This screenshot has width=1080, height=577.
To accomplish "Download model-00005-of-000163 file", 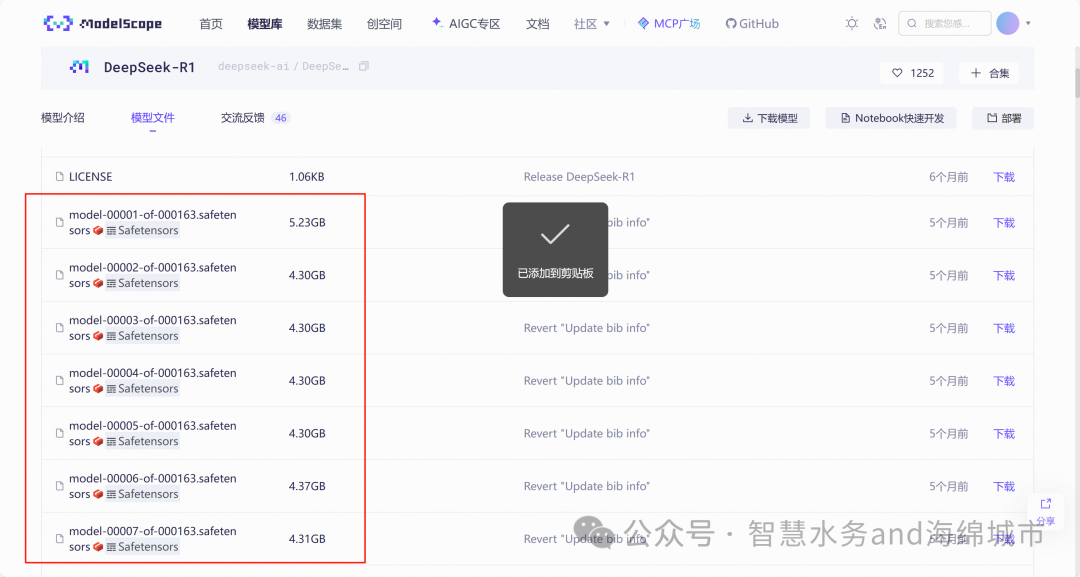I will tap(1004, 434).
